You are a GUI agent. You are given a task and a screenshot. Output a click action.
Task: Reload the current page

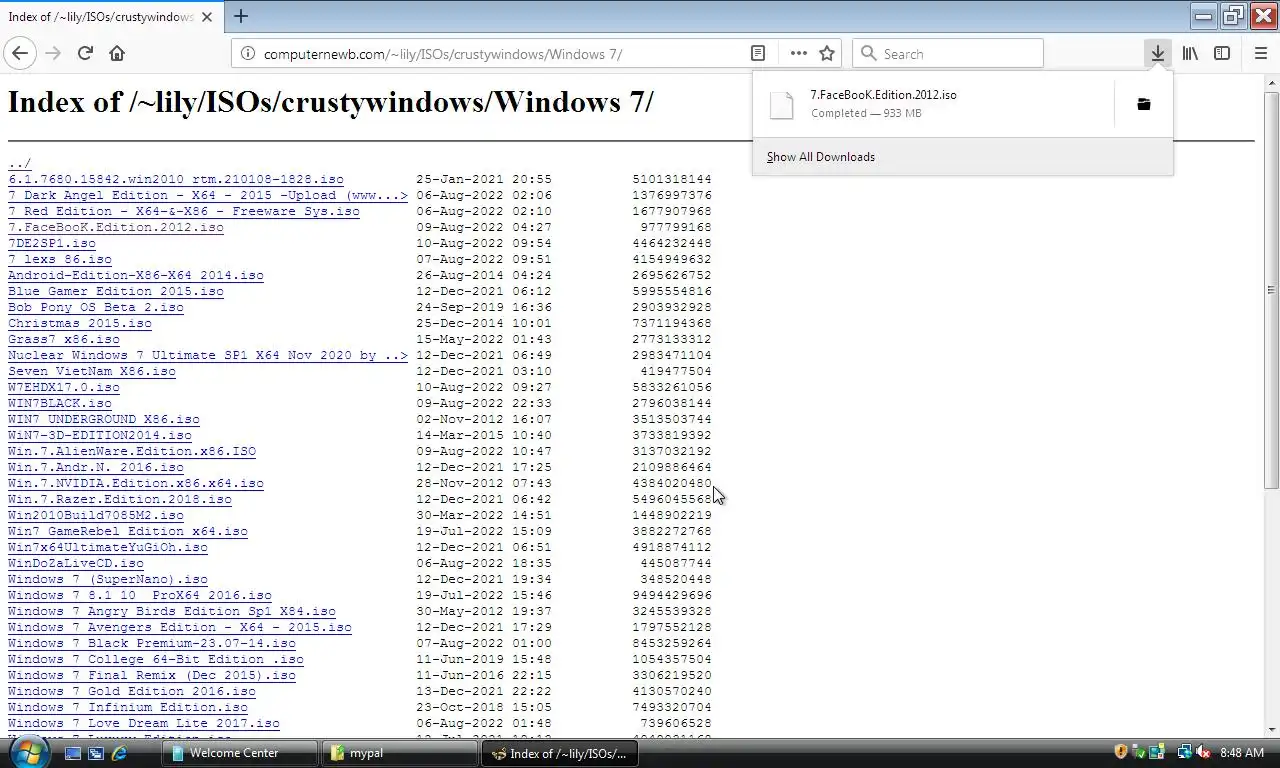[85, 53]
